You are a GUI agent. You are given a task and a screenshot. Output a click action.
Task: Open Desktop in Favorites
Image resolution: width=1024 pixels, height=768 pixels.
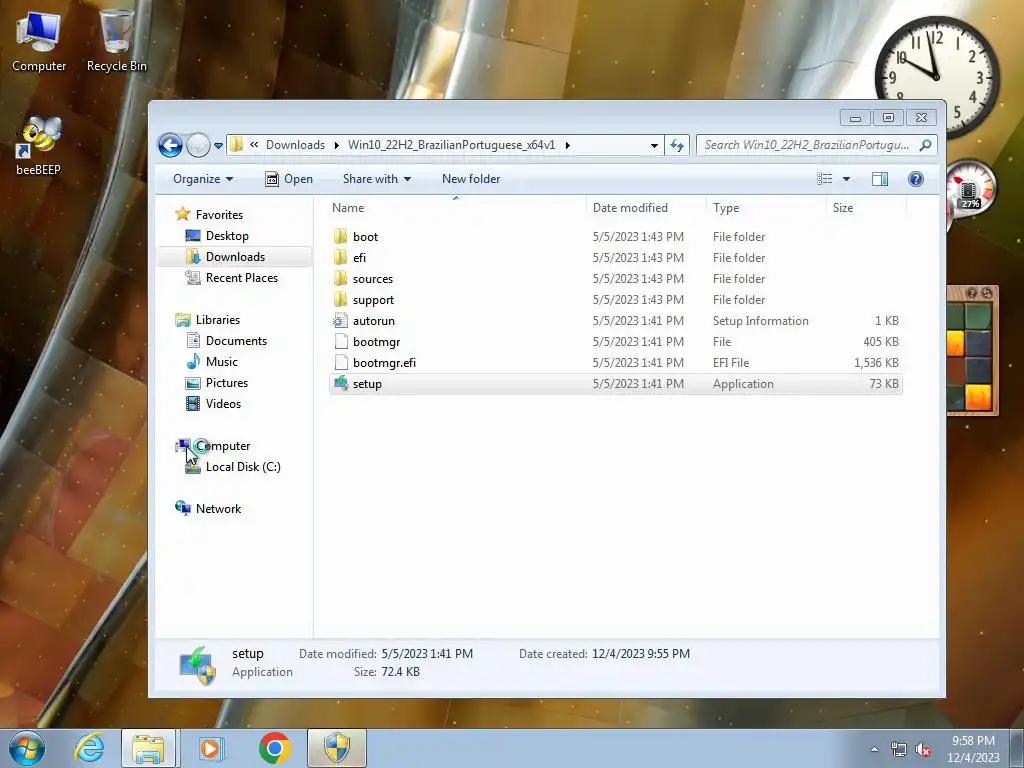(227, 236)
